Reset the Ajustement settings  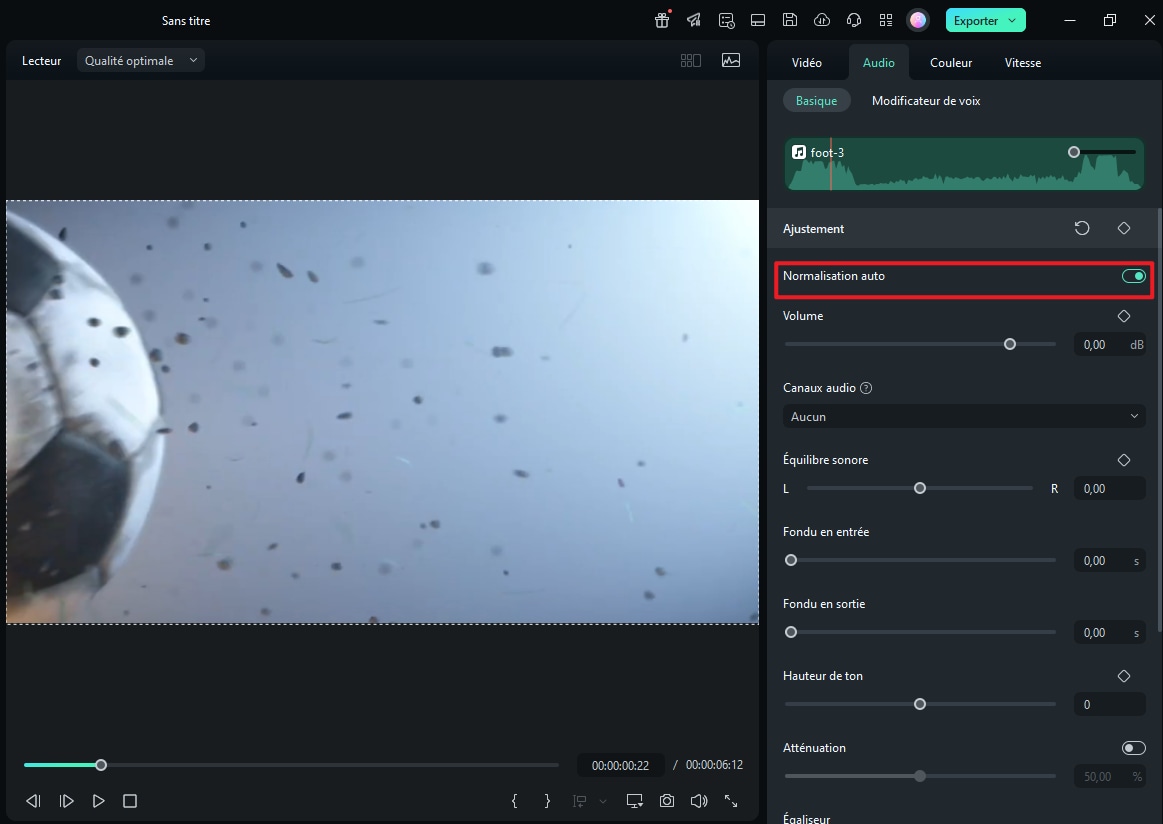click(1082, 228)
